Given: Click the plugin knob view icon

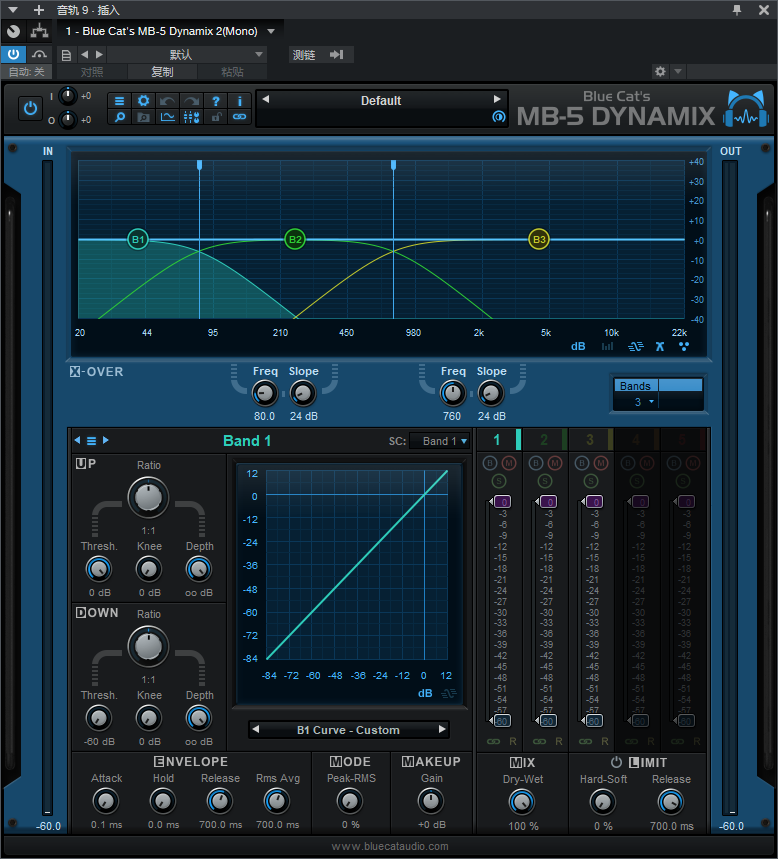Looking at the screenshot, I should (x=14, y=31).
